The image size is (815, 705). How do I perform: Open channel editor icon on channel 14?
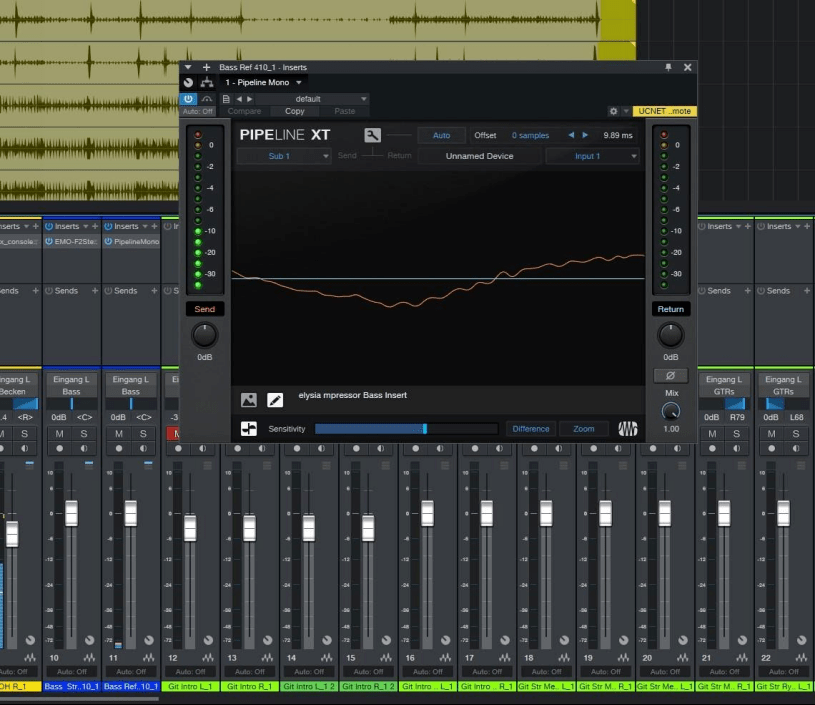point(327,640)
